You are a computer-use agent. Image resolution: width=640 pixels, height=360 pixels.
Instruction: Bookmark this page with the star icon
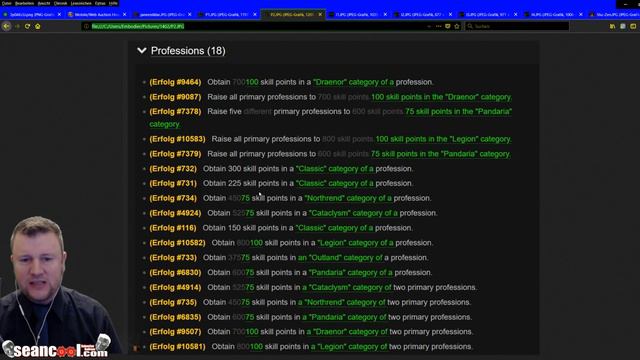[x=457, y=26]
